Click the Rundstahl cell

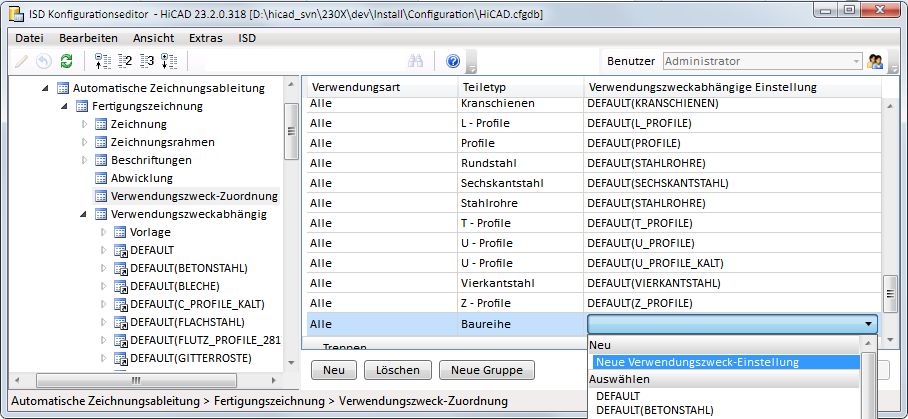pos(521,163)
